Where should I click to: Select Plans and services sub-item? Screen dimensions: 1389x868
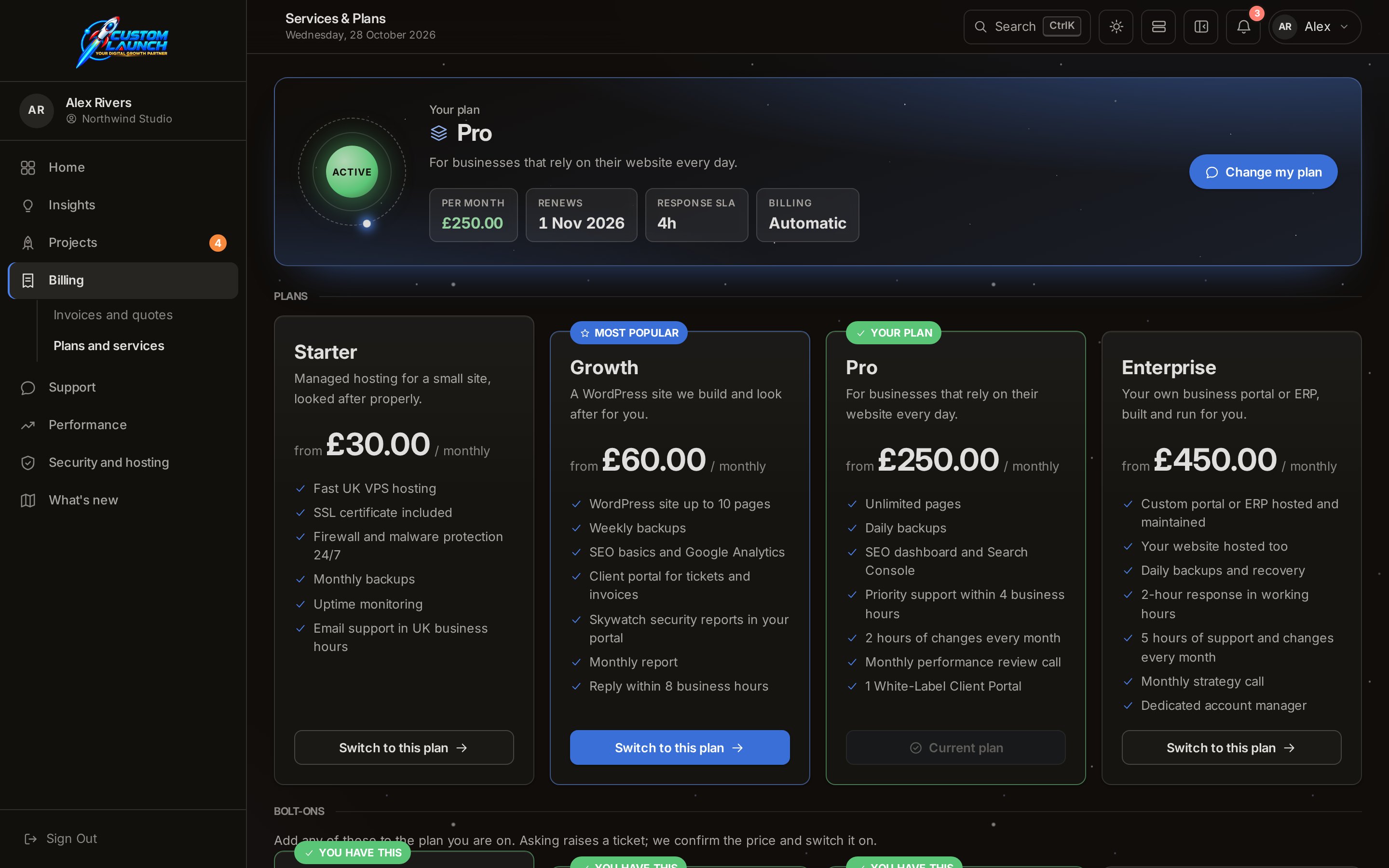tap(109, 346)
